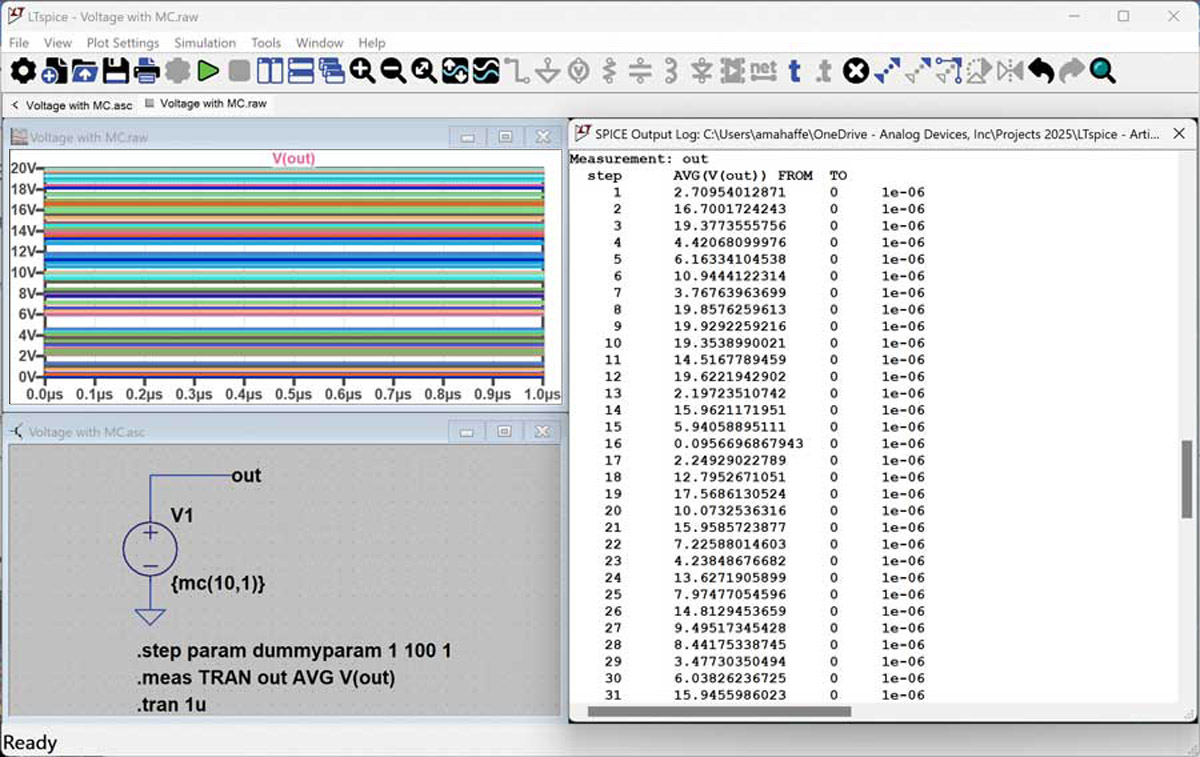This screenshot has width=1200, height=757.
Task: Click the Undo arrow icon
Action: (x=1041, y=71)
